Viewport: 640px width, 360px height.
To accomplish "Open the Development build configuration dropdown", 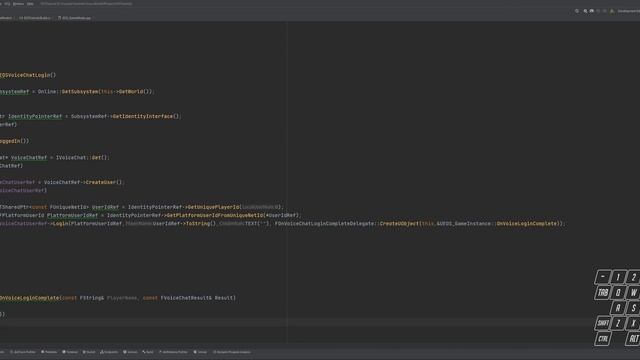I will coord(629,11).
